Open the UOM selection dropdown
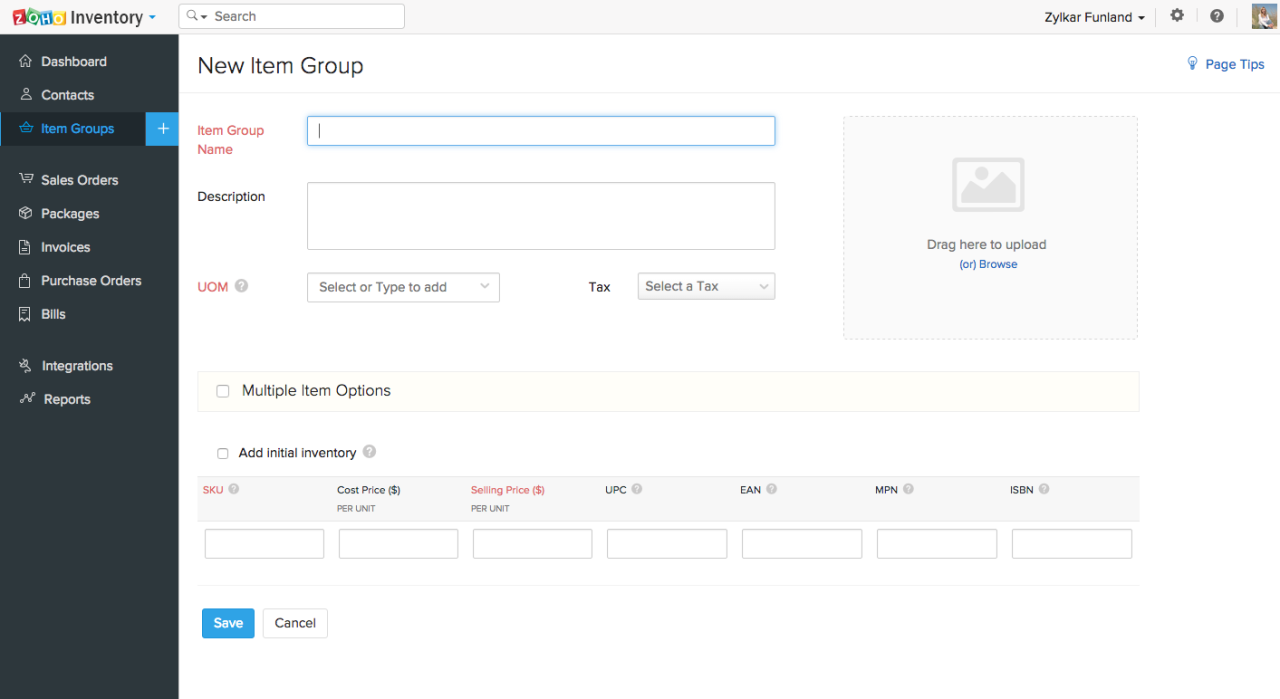 (x=403, y=287)
